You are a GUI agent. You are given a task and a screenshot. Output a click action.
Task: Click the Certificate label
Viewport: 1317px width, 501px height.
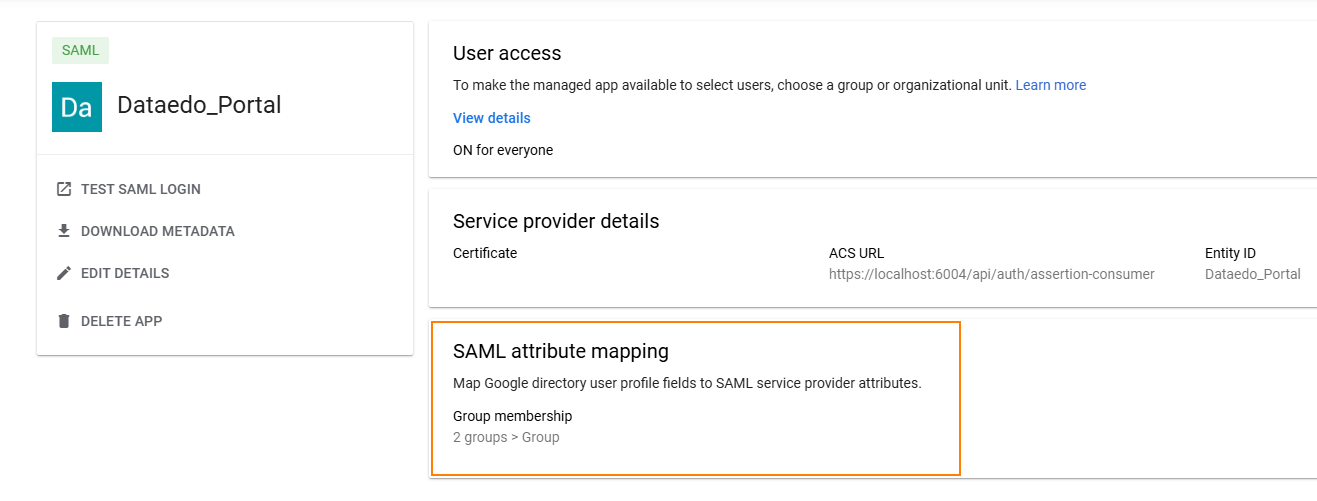pyautogui.click(x=485, y=253)
